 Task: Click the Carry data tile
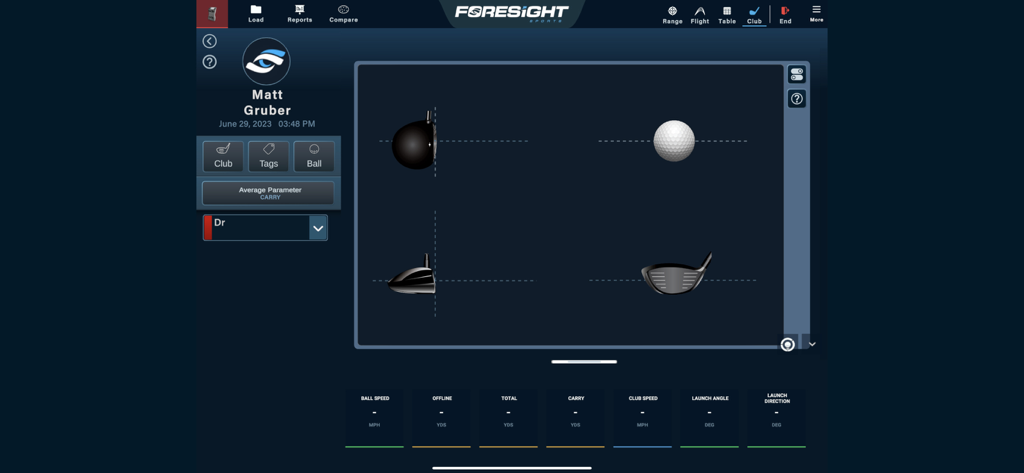click(575, 418)
